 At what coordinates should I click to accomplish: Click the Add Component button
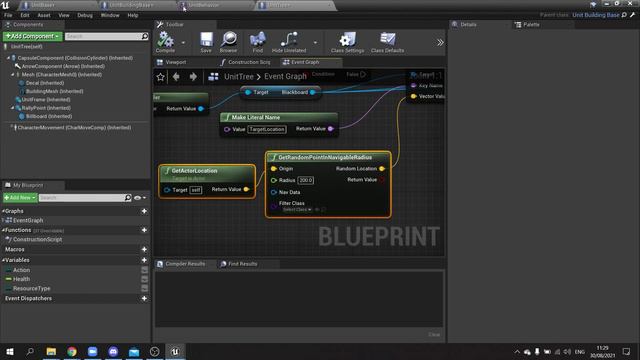coord(33,36)
